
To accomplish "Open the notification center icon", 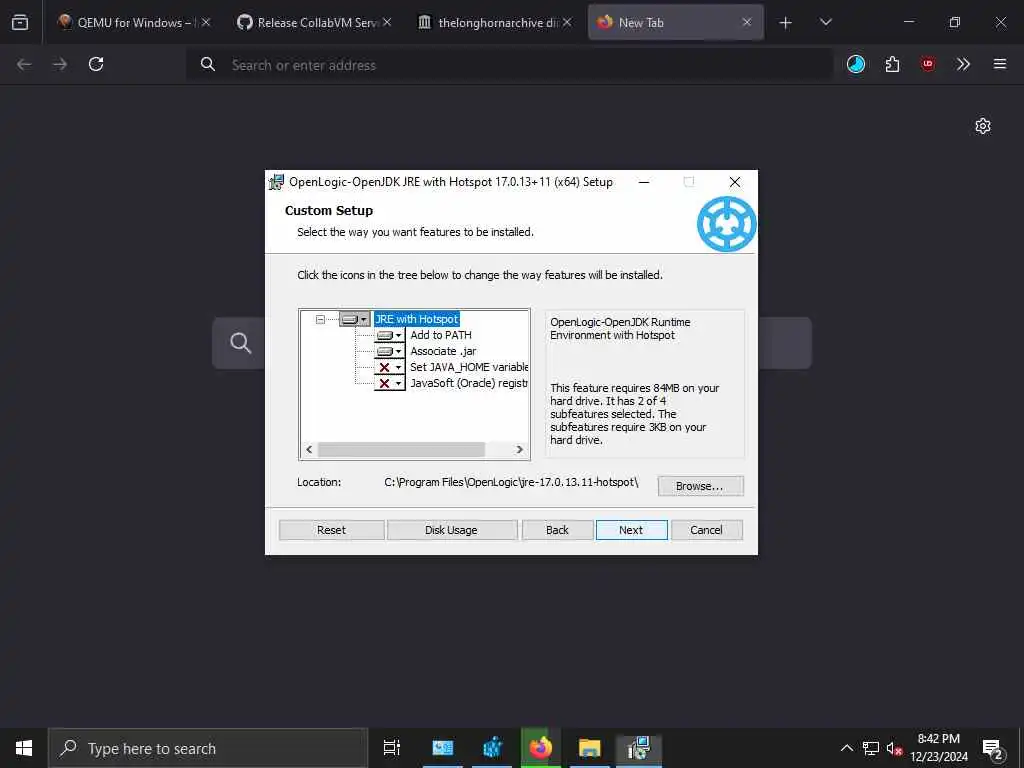I will (x=993, y=749).
